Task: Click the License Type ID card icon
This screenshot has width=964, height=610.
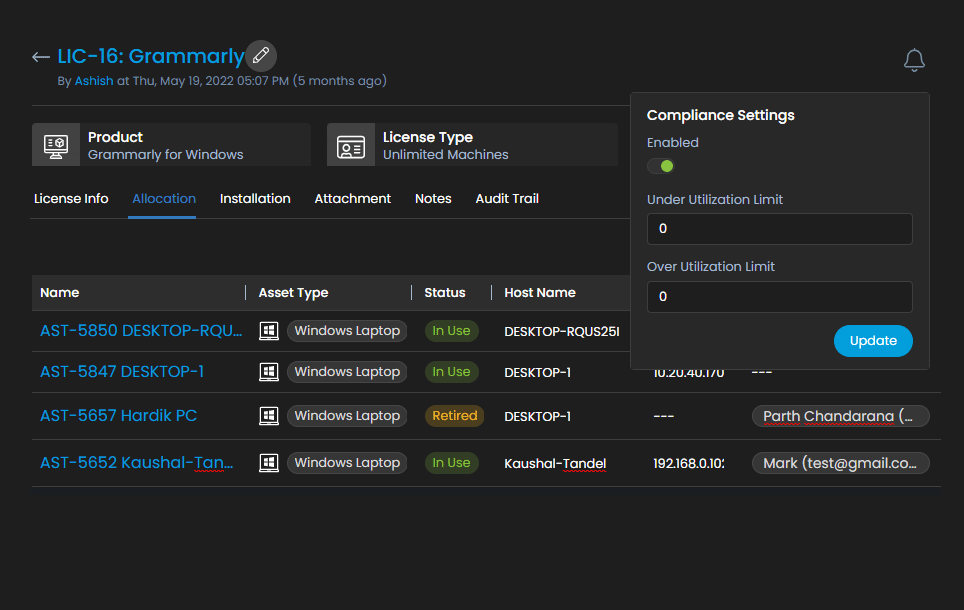Action: [x=351, y=145]
